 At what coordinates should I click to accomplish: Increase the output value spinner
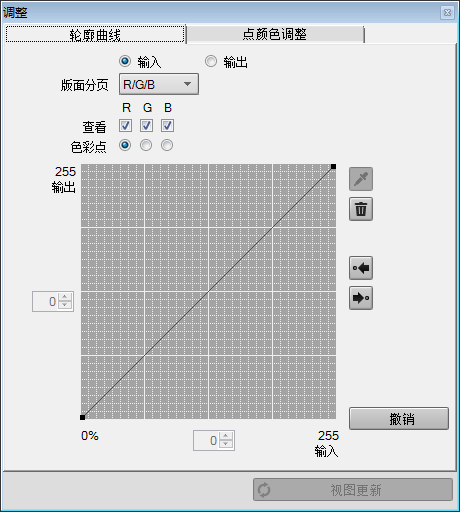tap(65, 297)
